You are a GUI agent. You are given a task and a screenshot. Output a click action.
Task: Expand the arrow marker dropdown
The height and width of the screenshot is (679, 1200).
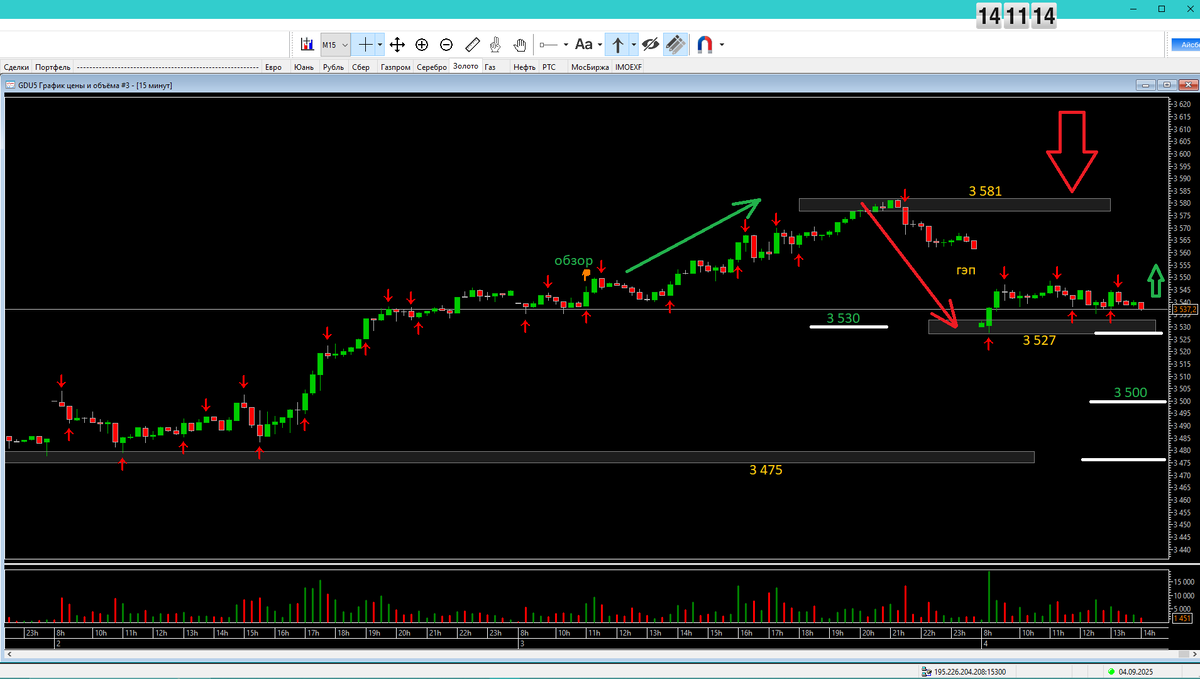[633, 45]
